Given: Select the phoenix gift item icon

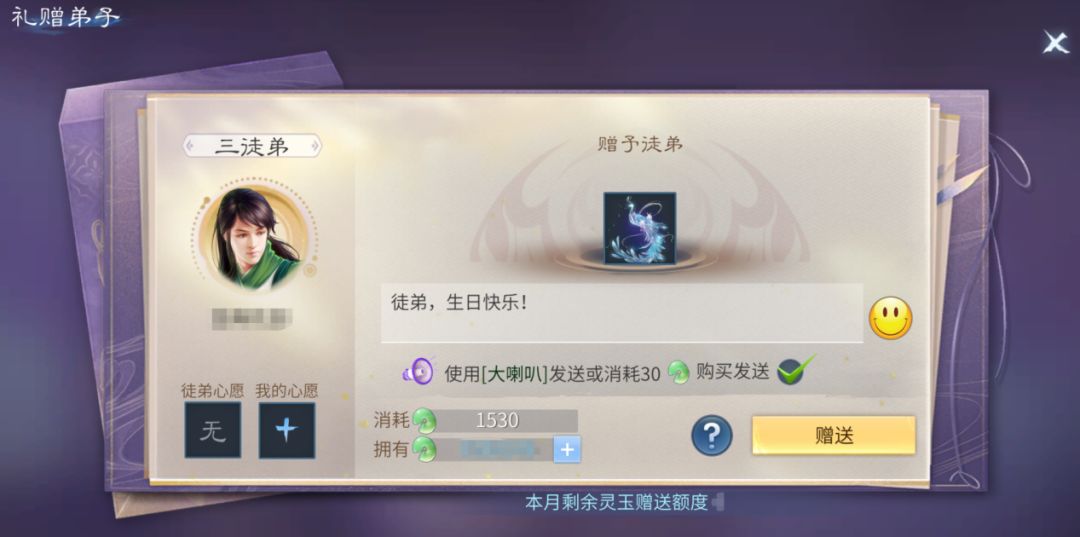Looking at the screenshot, I should pyautogui.click(x=640, y=228).
